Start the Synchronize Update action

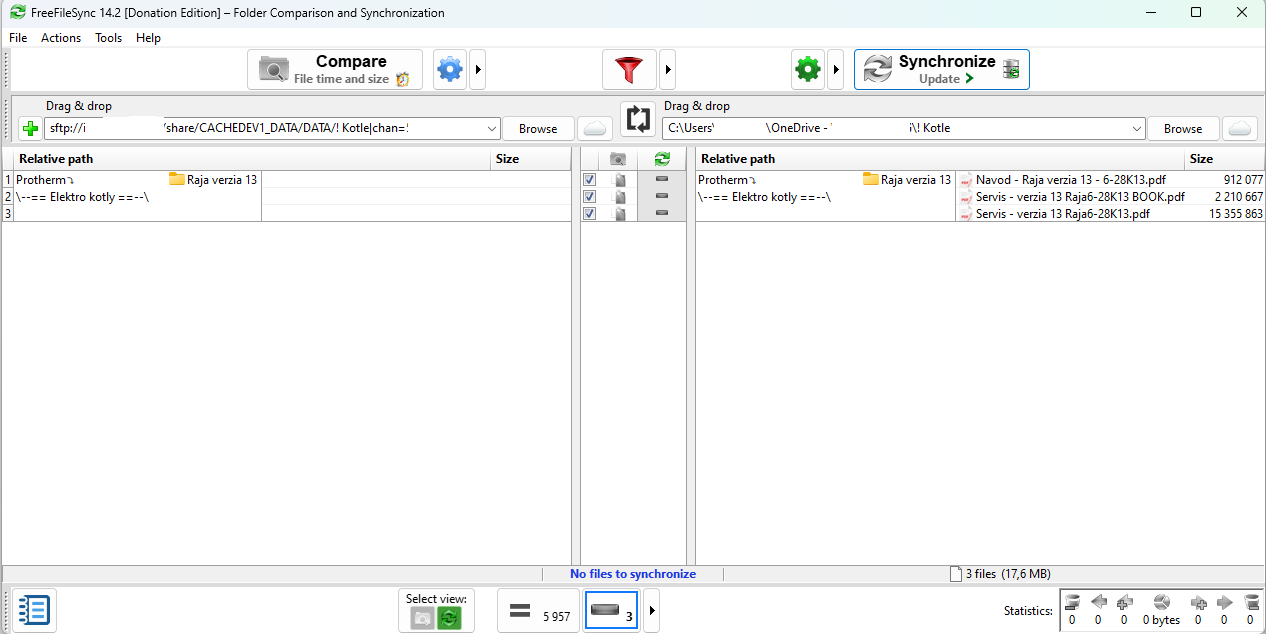click(942, 70)
